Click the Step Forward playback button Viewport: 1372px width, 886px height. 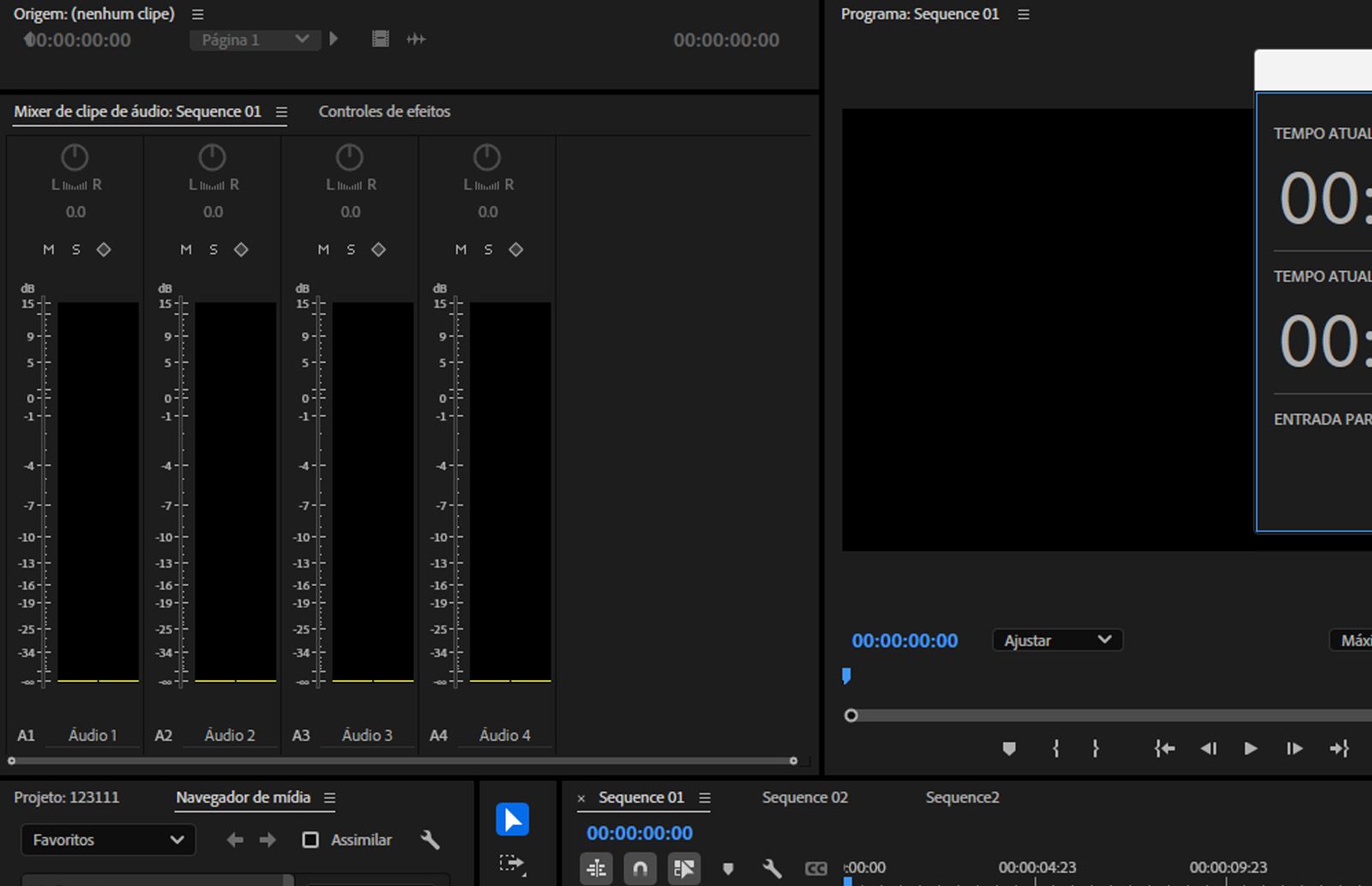[1293, 749]
